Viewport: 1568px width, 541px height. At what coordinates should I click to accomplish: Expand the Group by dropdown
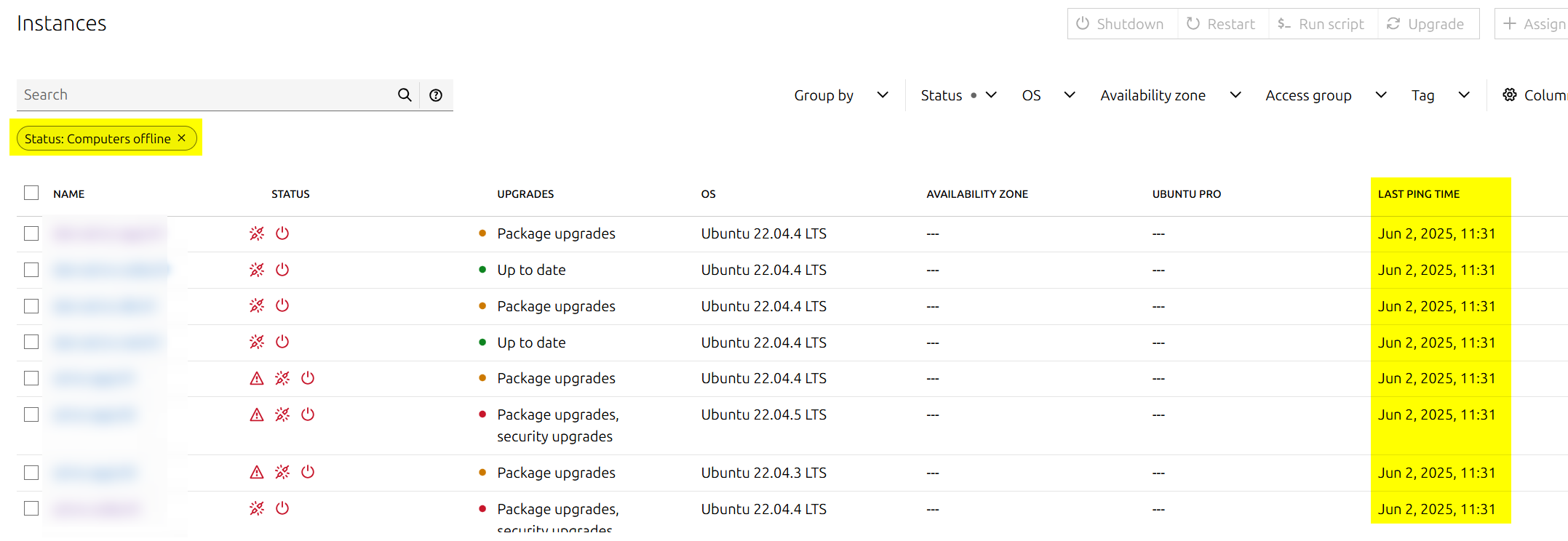pyautogui.click(x=841, y=95)
